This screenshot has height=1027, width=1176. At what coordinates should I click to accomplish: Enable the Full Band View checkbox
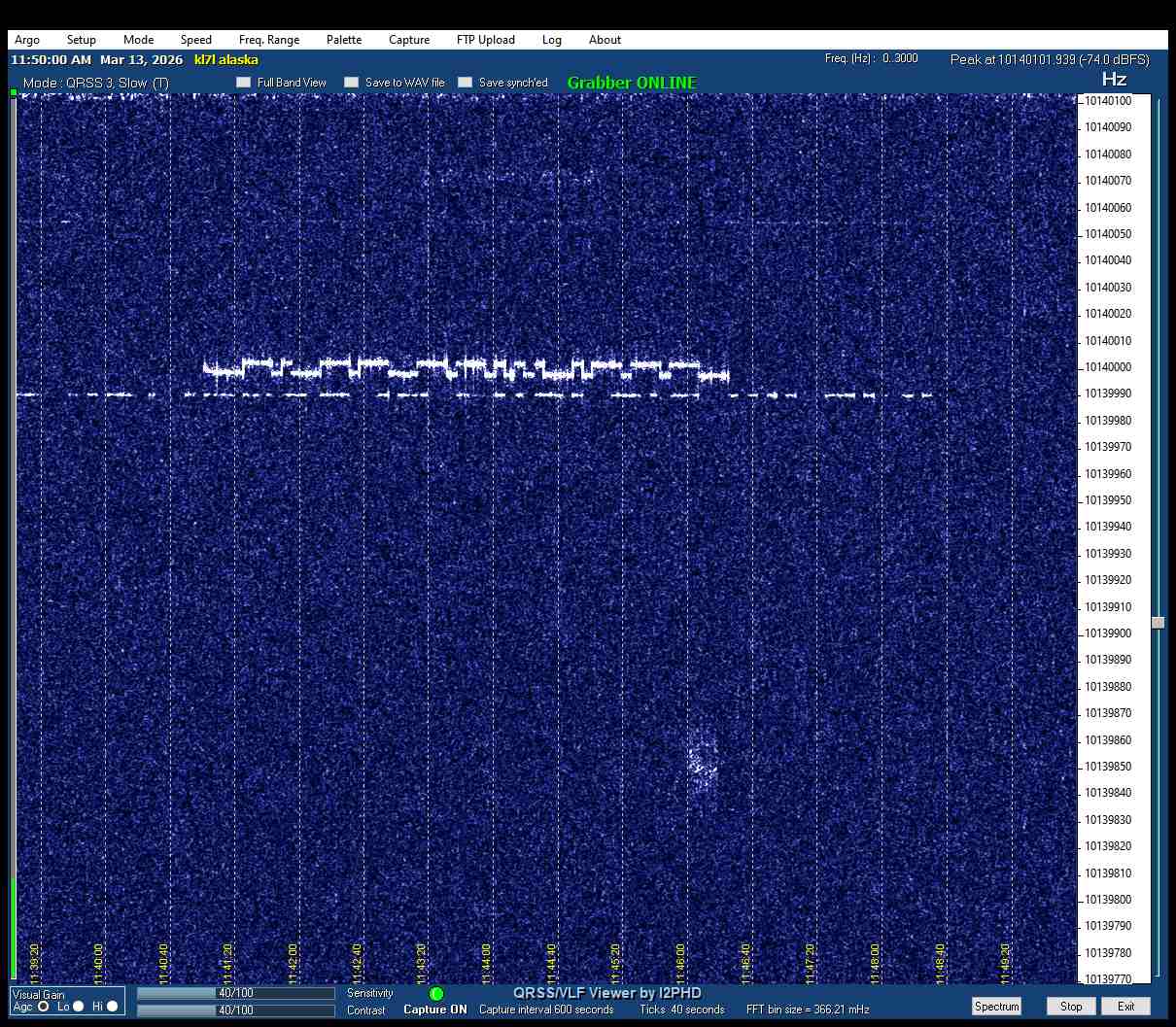(244, 83)
